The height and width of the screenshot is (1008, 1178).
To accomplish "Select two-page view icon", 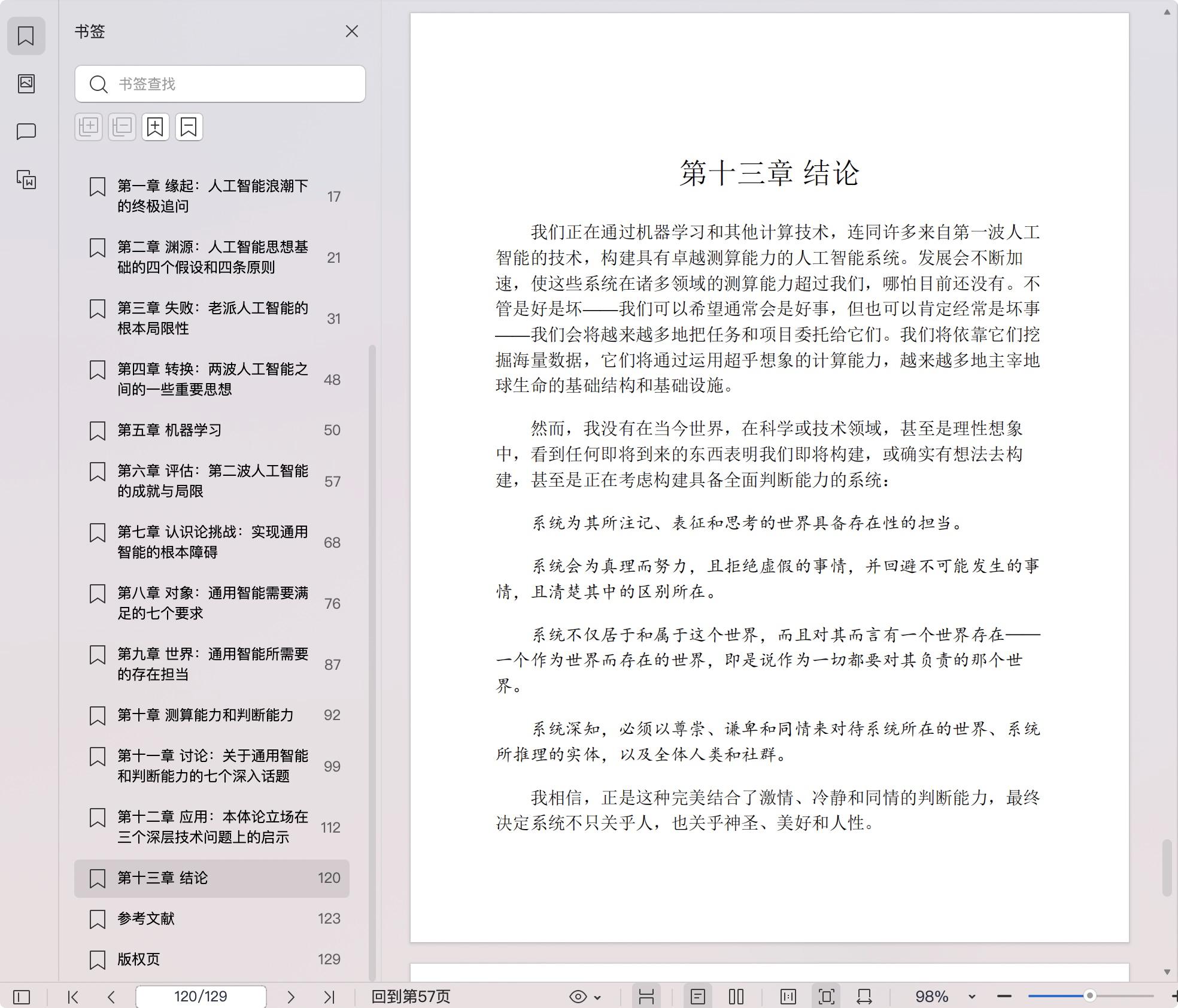I will point(736,997).
